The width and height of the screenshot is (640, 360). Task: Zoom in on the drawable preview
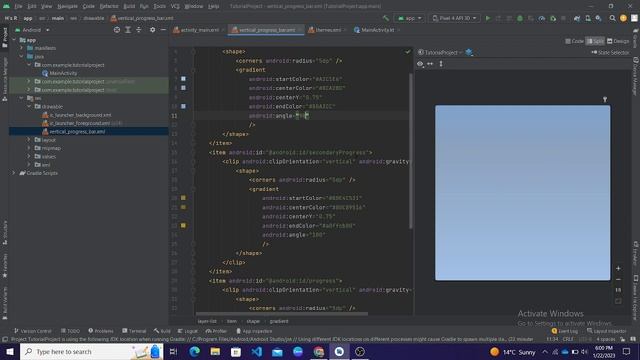click(x=618, y=269)
